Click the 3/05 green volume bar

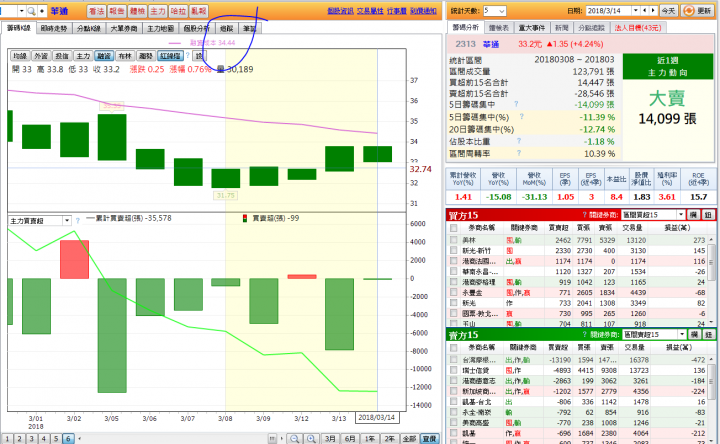tap(112, 335)
